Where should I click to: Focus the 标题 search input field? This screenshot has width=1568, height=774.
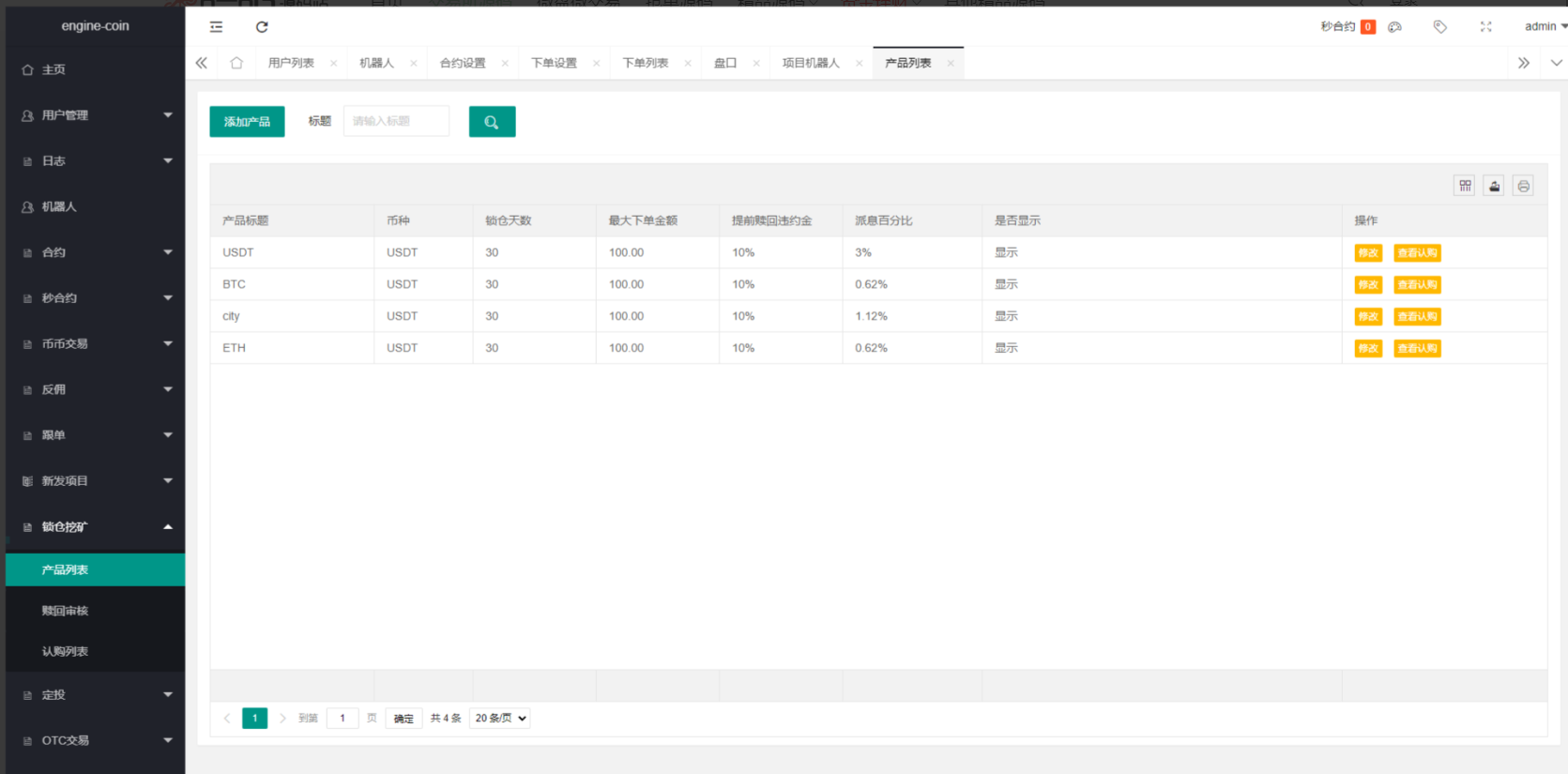(x=396, y=121)
